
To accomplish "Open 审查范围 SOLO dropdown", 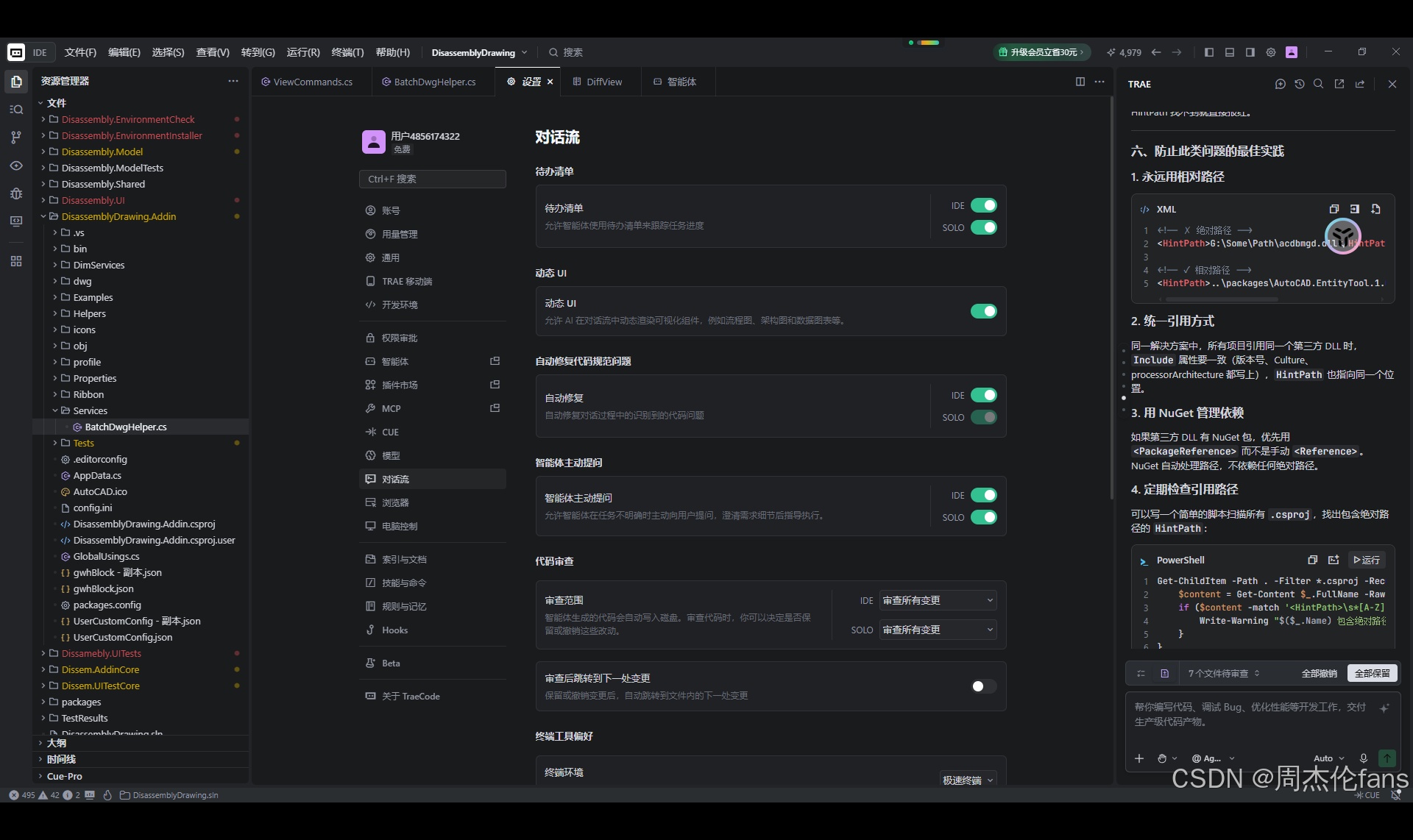I will [938, 630].
